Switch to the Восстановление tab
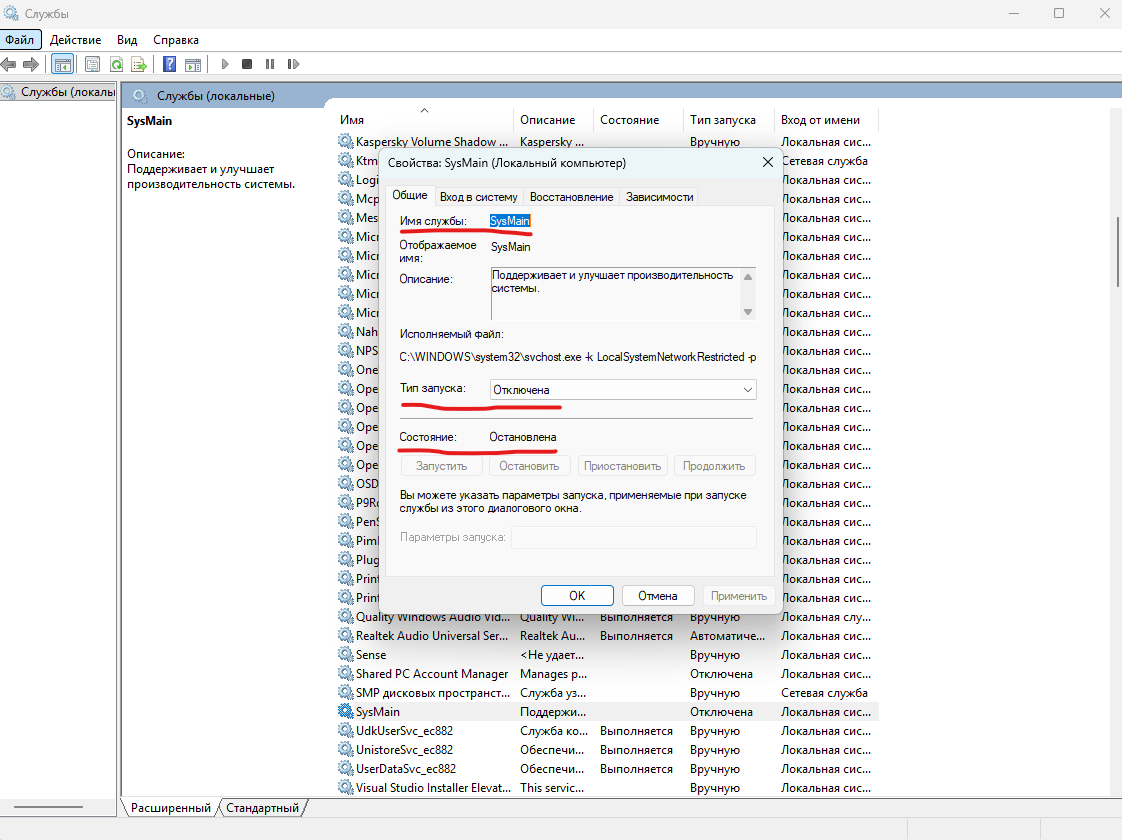The image size is (1122, 840). click(571, 197)
